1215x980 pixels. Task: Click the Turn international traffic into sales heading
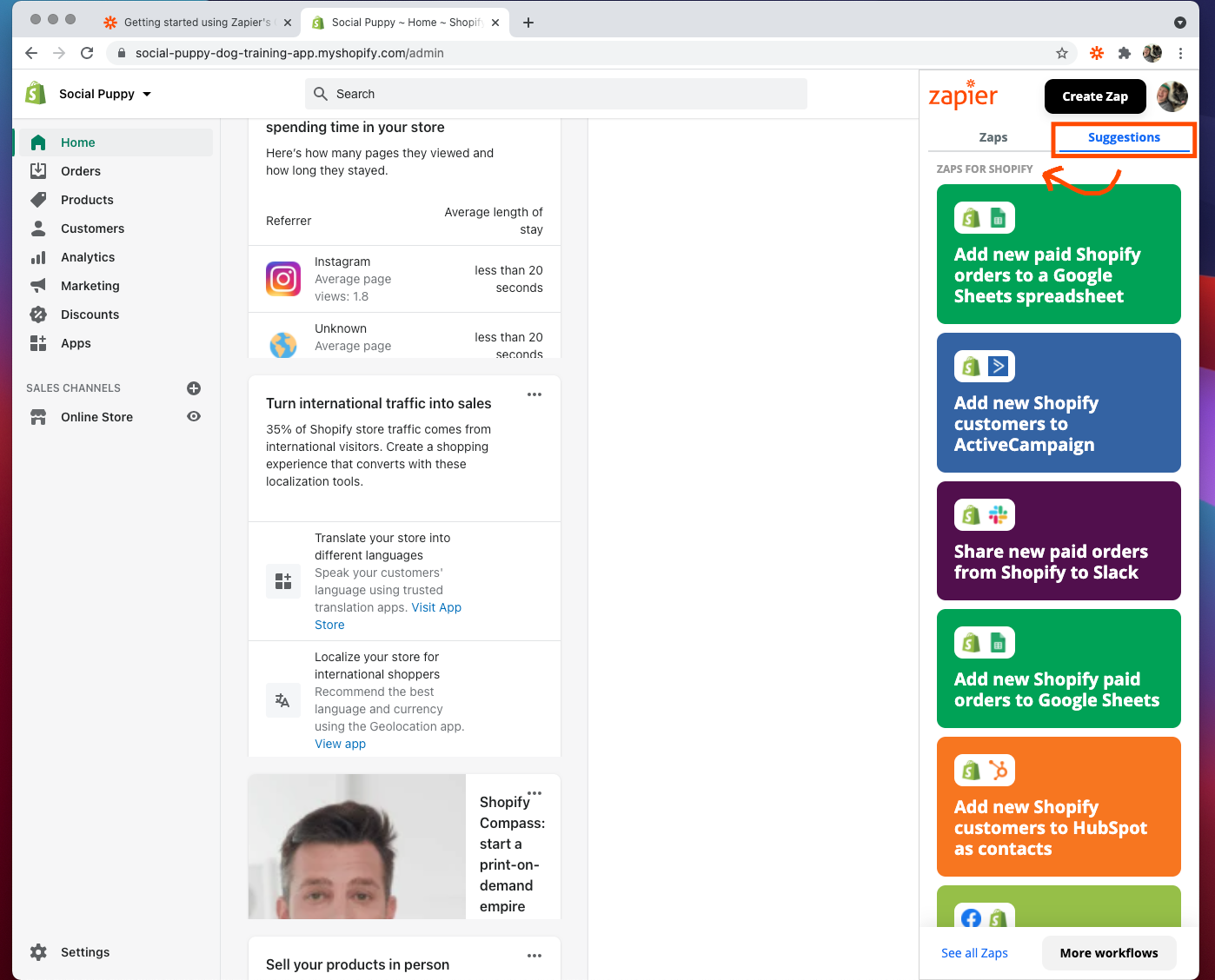click(x=378, y=403)
